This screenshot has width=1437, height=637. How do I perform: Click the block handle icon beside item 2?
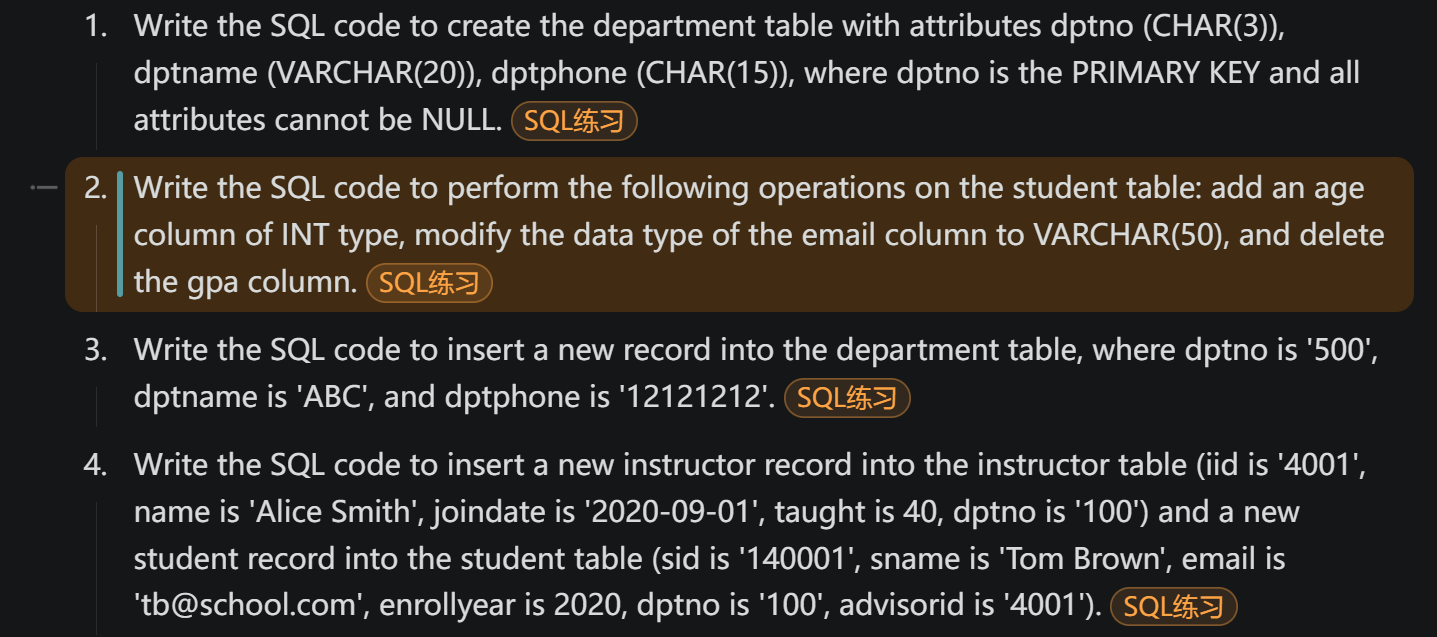click(x=43, y=188)
